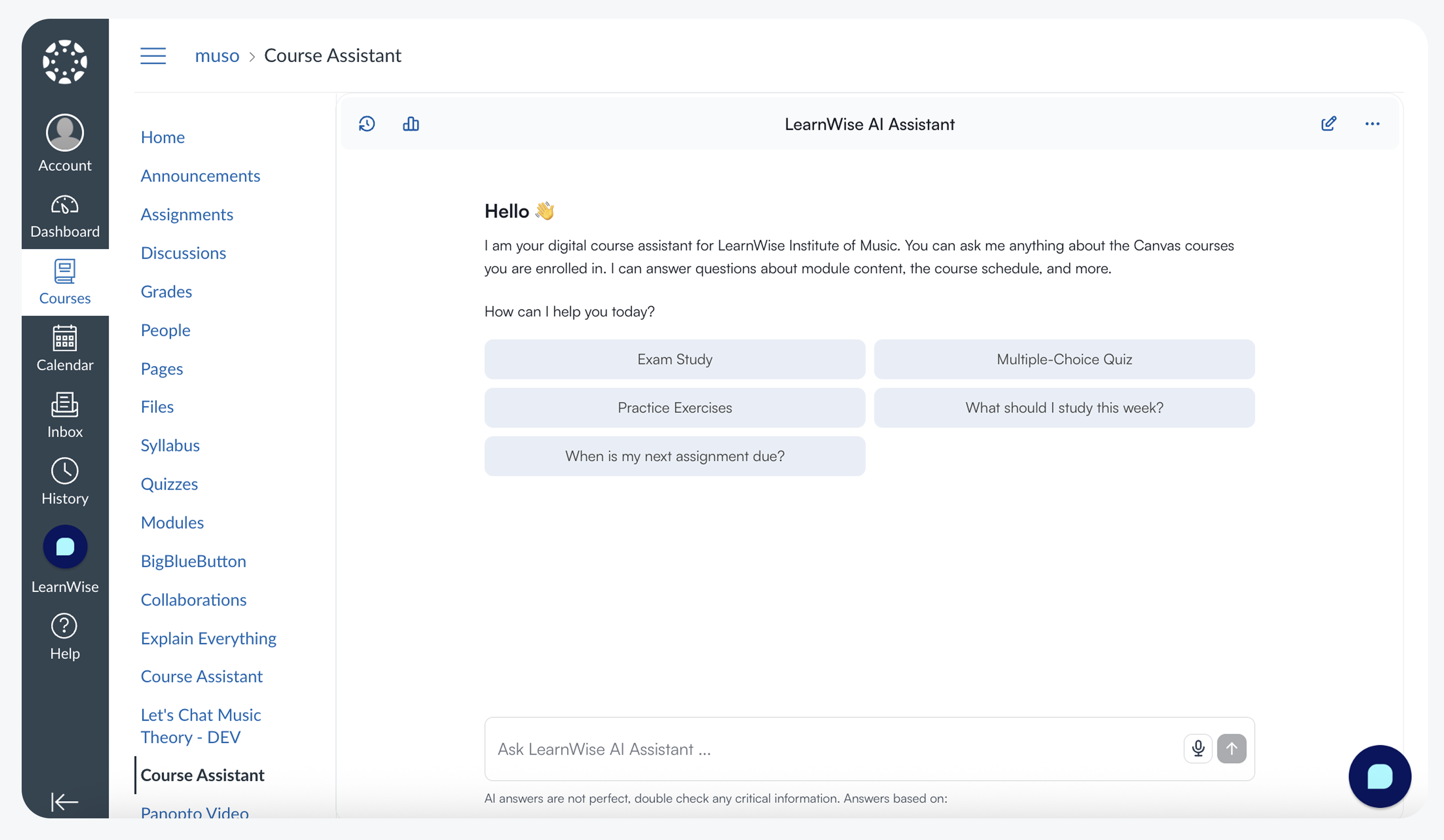
Task: Click the analytics bar chart icon
Action: [411, 124]
